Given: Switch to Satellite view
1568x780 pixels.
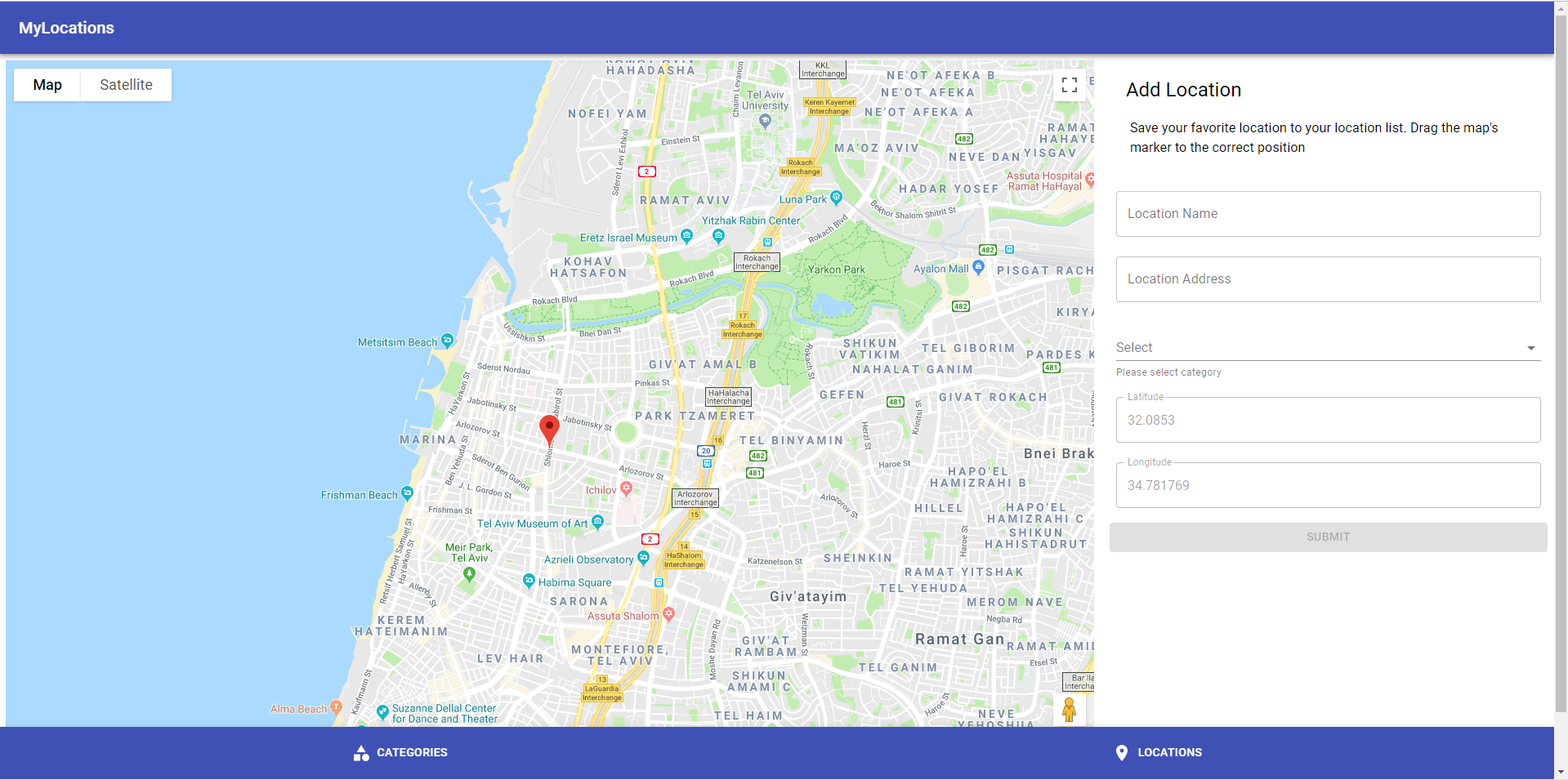Looking at the screenshot, I should [126, 85].
